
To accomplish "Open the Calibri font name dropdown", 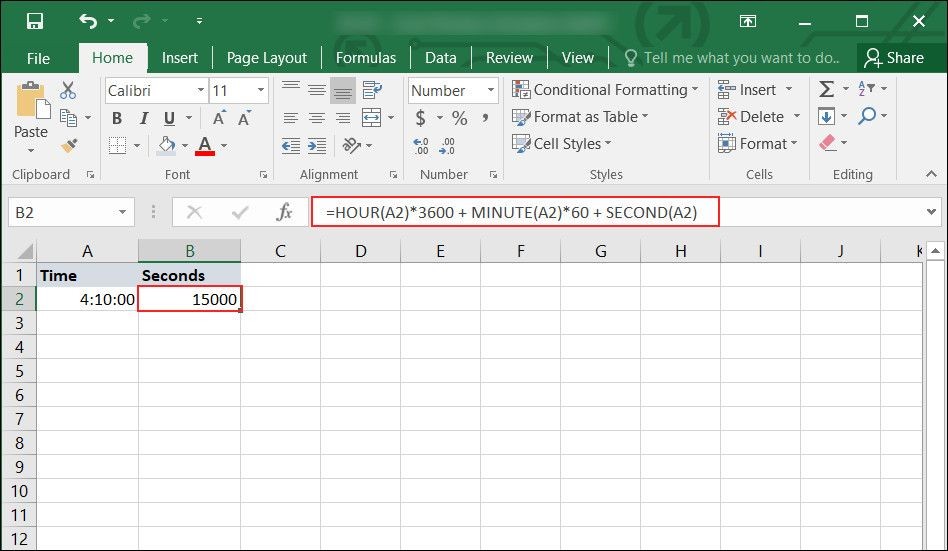I will 201,90.
